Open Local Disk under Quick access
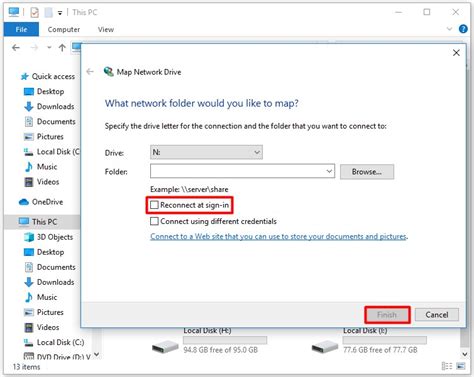 (x=52, y=152)
